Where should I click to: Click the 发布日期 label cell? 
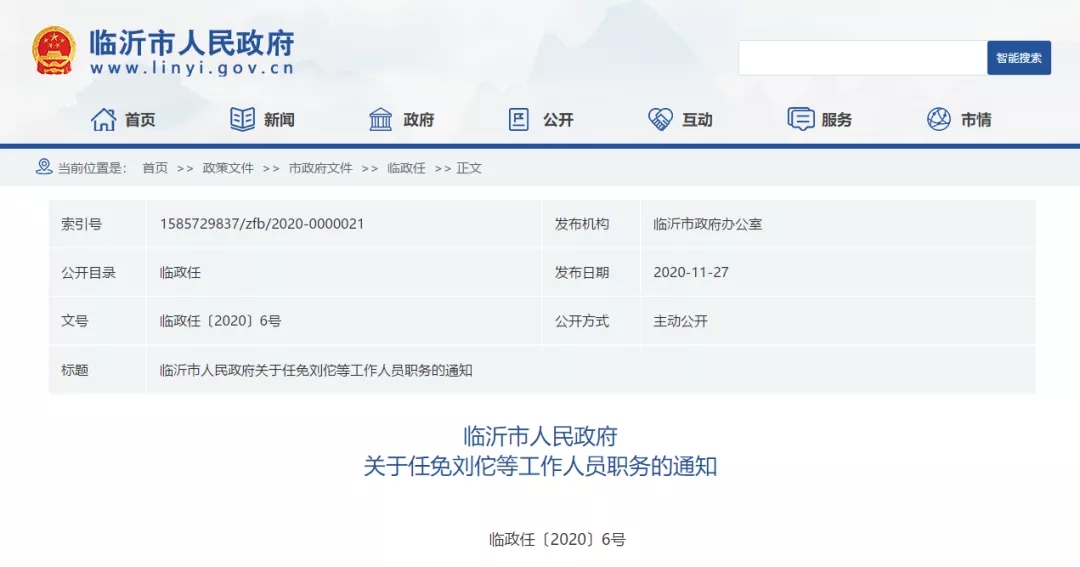coord(591,272)
